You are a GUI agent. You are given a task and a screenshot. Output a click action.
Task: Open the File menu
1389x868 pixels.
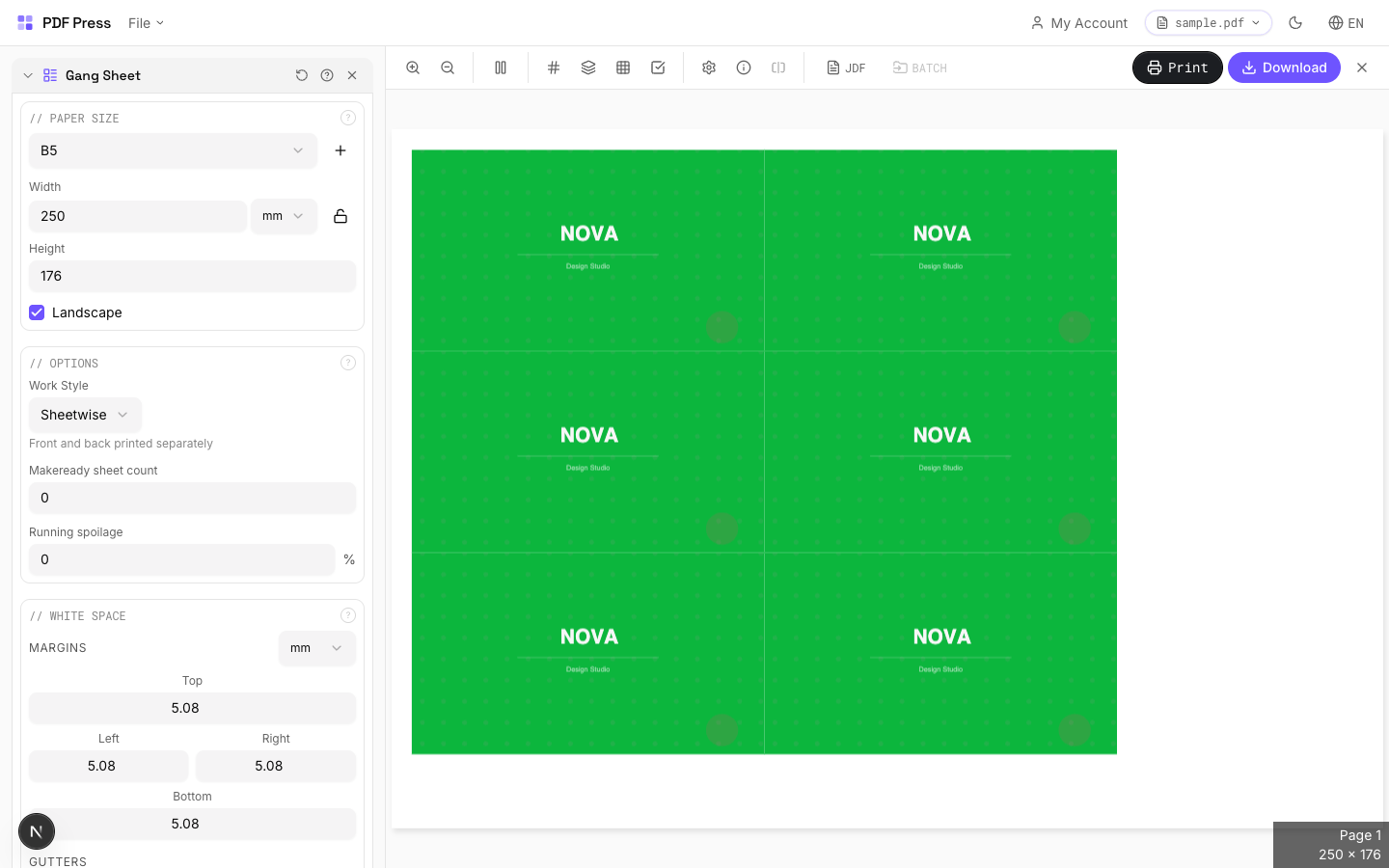tap(145, 22)
